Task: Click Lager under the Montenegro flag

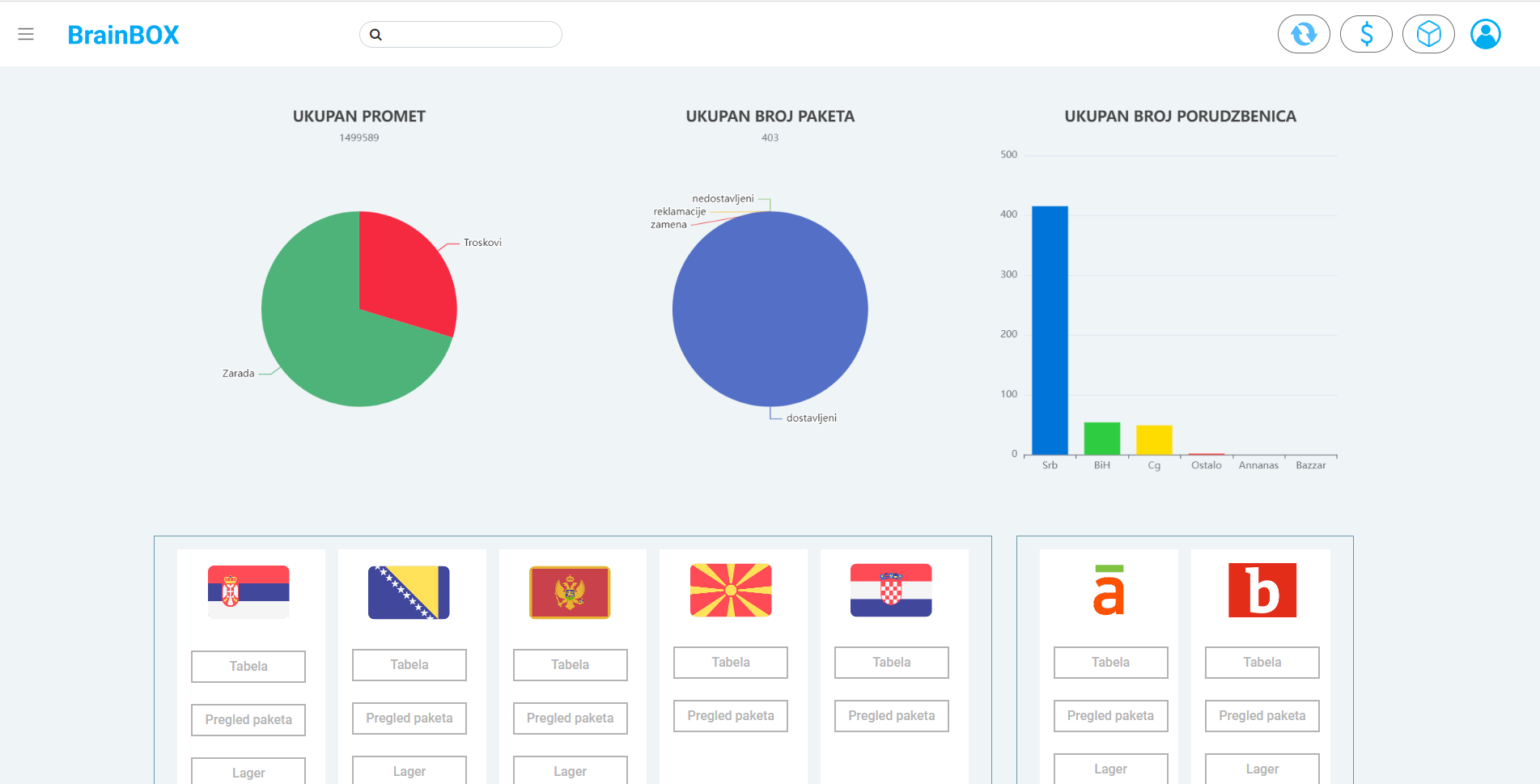Action: click(570, 771)
